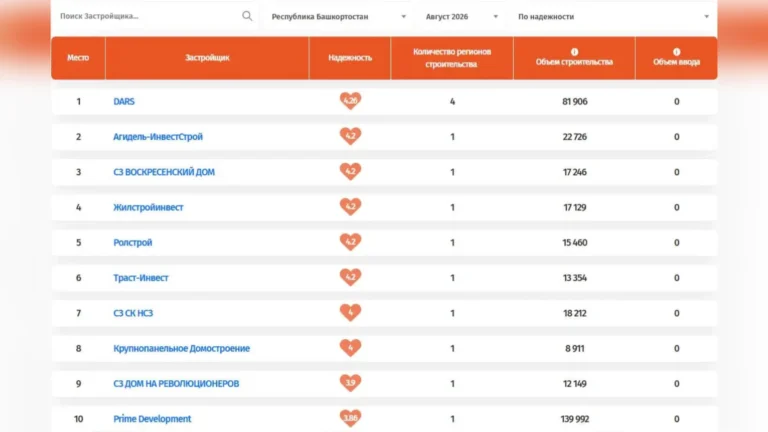Click the reliability heart icon for DARS
This screenshot has width=768, height=432.
[x=350, y=101]
